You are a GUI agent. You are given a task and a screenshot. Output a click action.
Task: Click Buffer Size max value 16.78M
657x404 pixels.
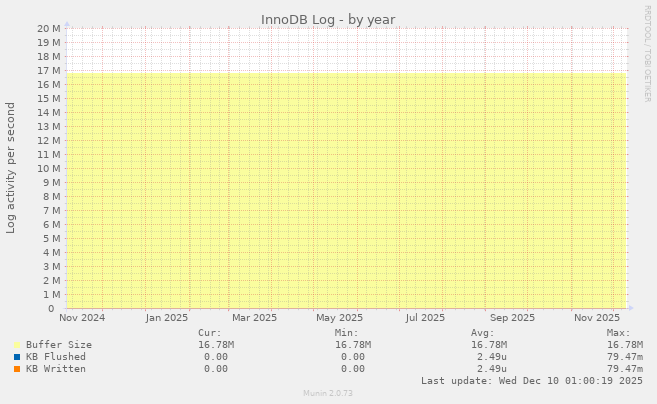click(625, 345)
